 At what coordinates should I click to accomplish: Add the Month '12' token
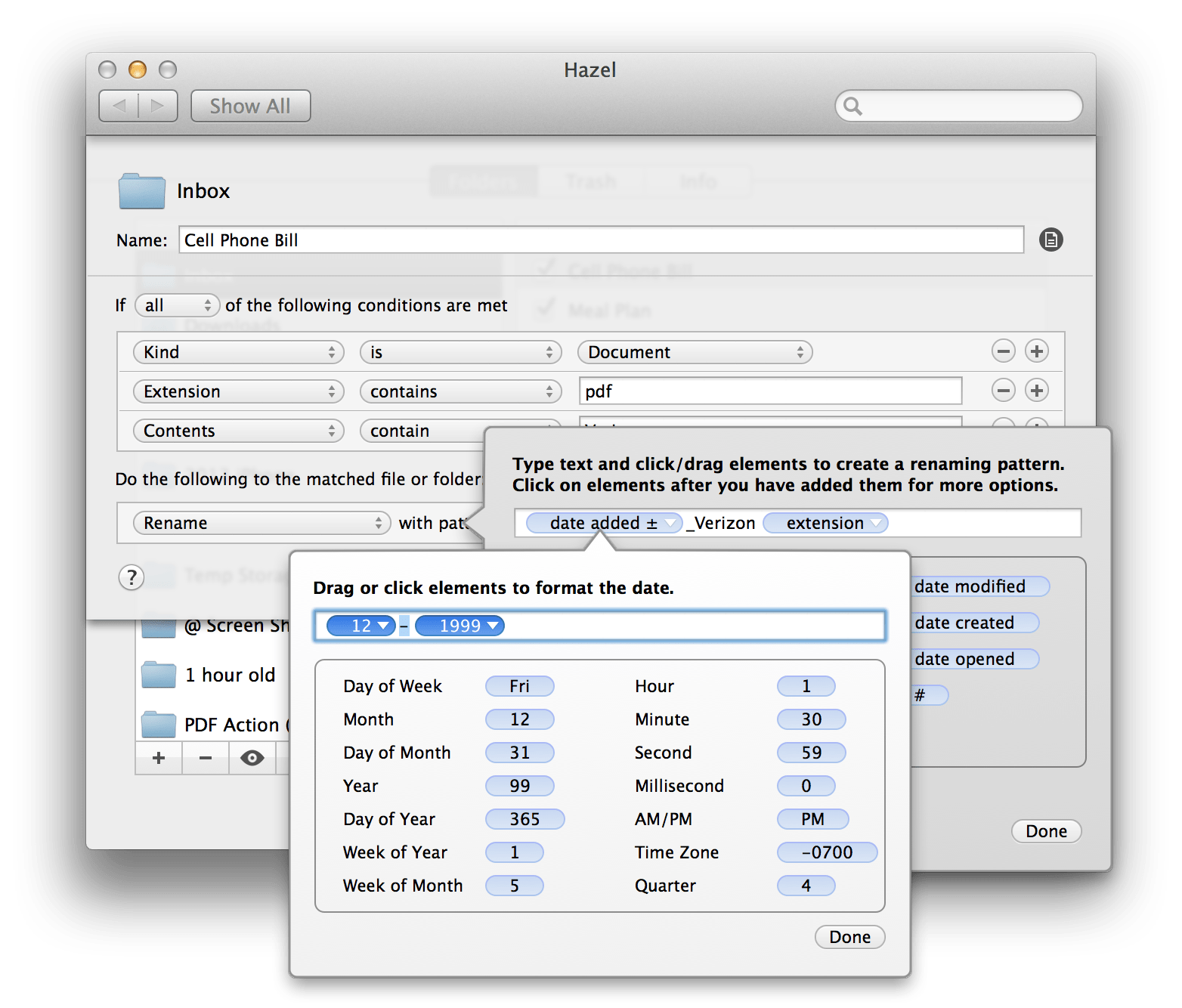[x=519, y=719]
